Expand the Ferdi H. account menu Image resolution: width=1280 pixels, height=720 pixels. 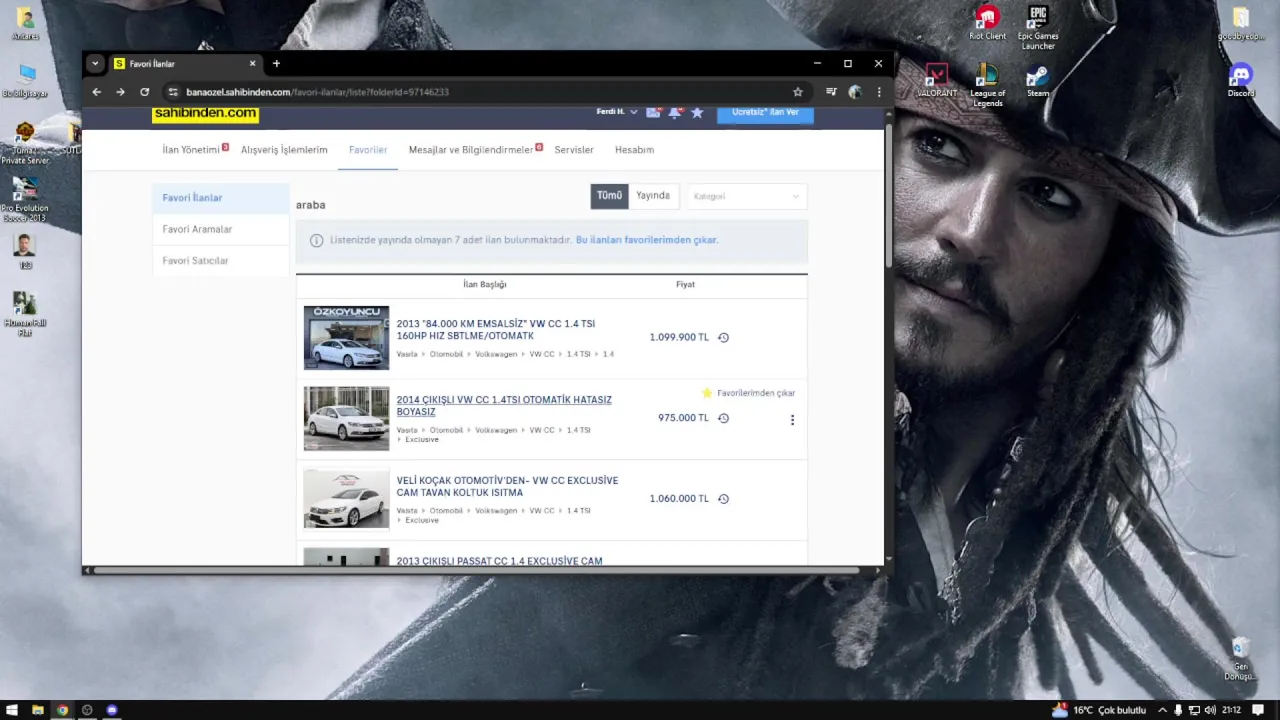(x=617, y=112)
